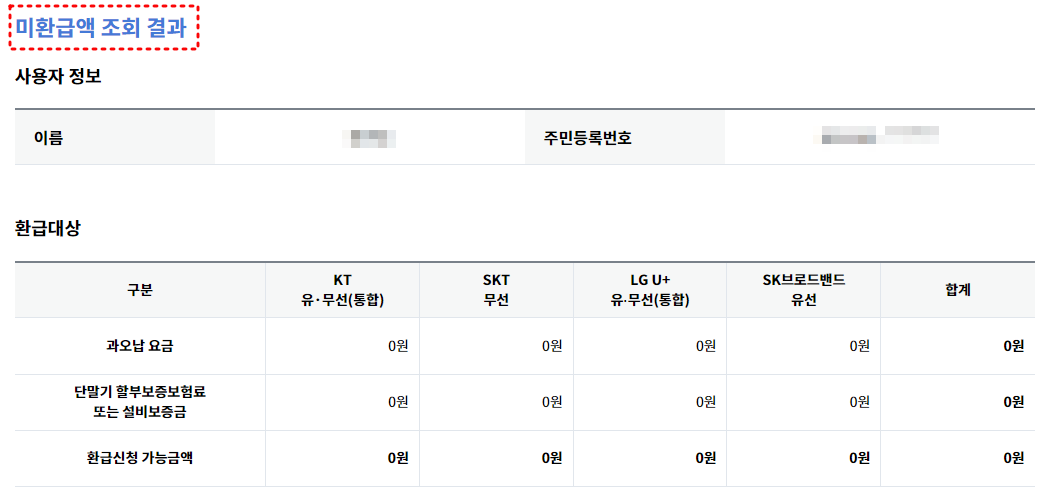The width and height of the screenshot is (1042, 495).
Task: Select the 주민등록번호 label cell
Action: point(625,138)
